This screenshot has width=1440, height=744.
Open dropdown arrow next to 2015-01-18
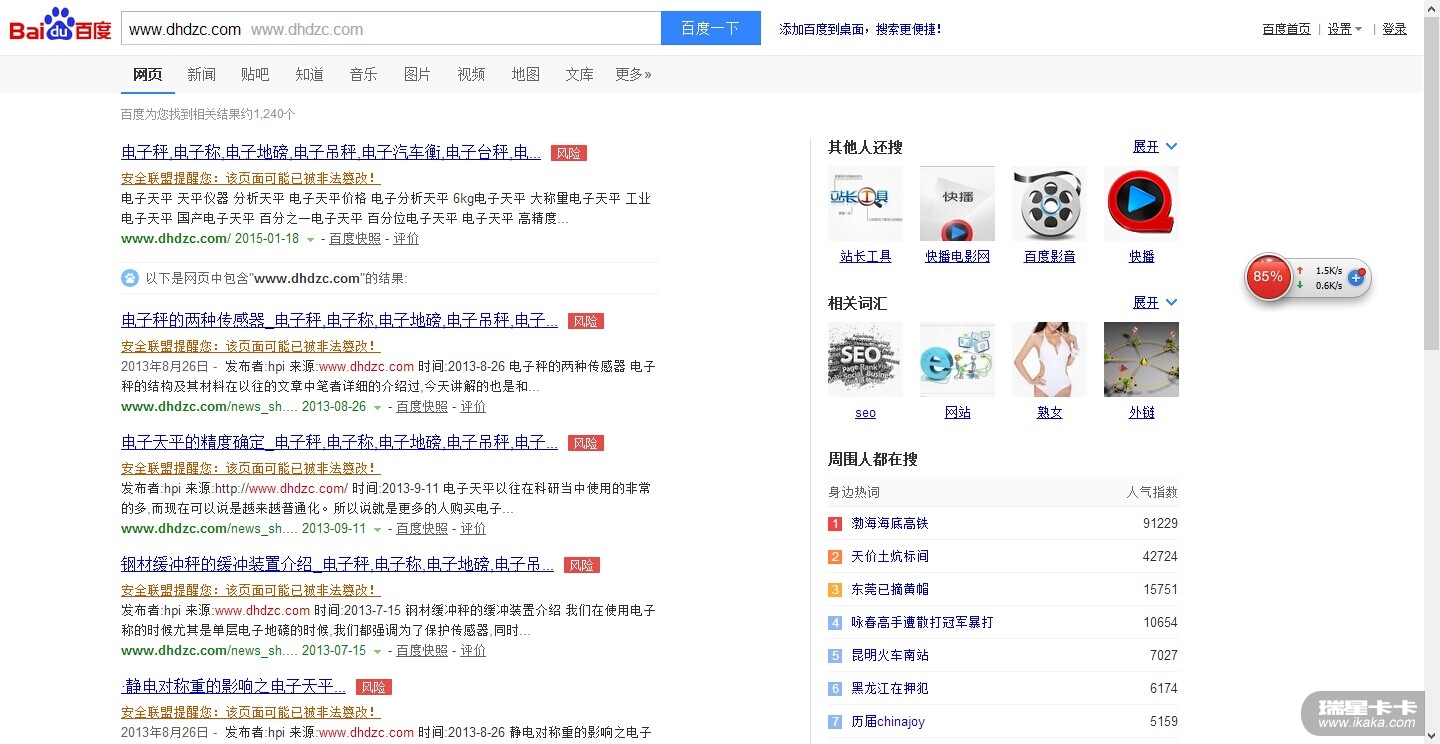[310, 240]
